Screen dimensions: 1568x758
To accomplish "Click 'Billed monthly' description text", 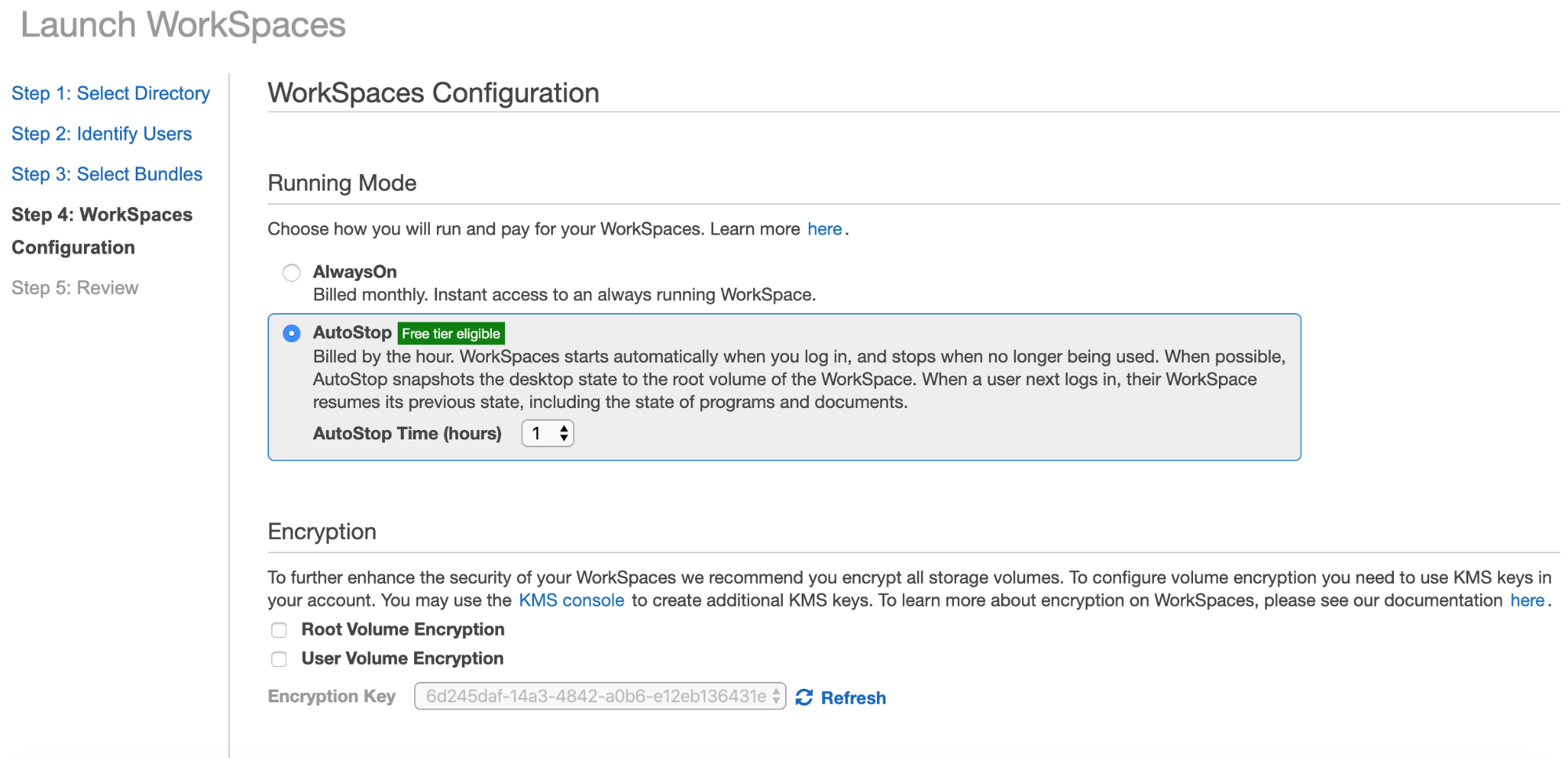I will pyautogui.click(x=564, y=295).
